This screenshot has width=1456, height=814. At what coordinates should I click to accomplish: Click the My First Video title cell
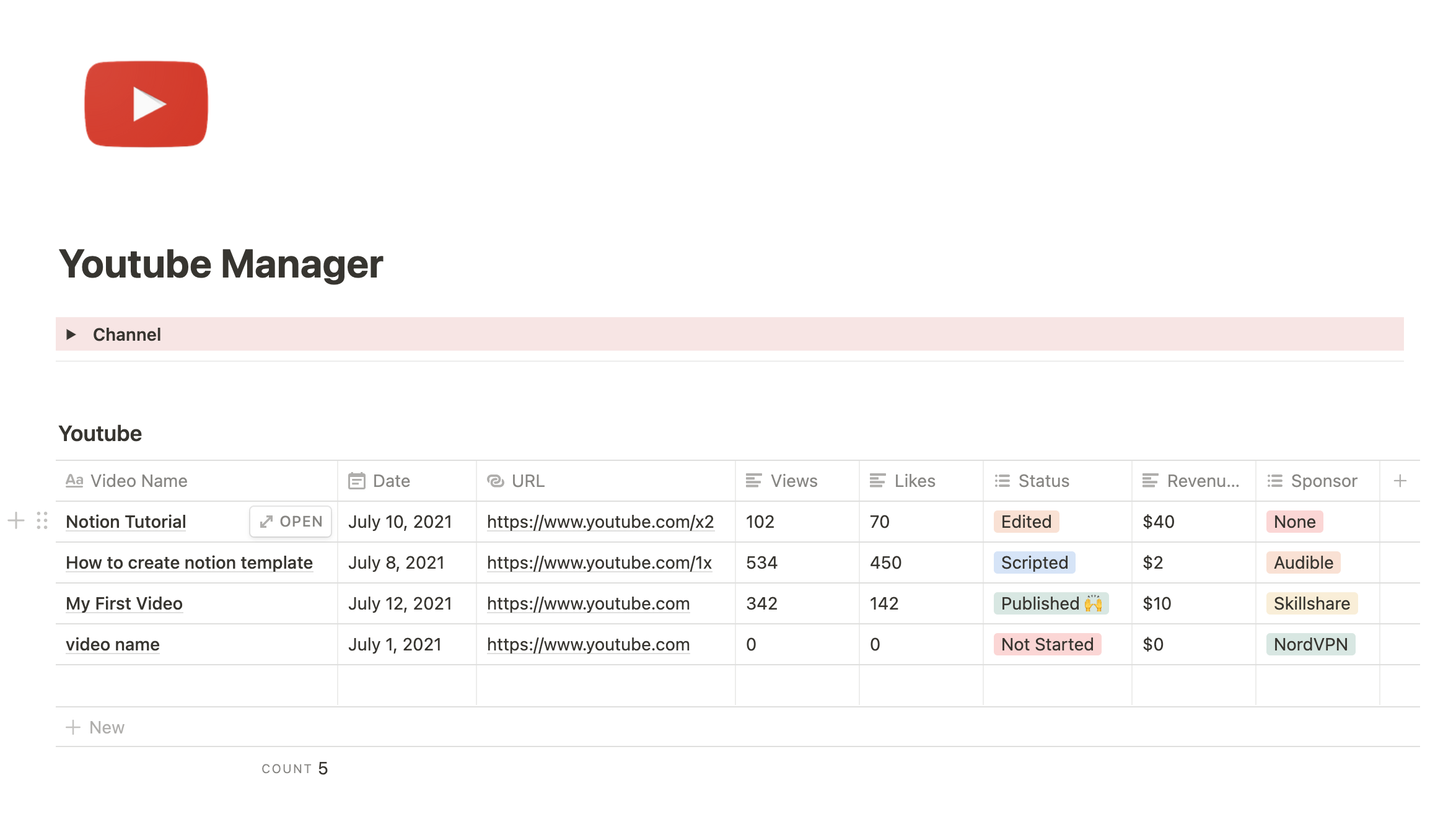[x=125, y=603]
